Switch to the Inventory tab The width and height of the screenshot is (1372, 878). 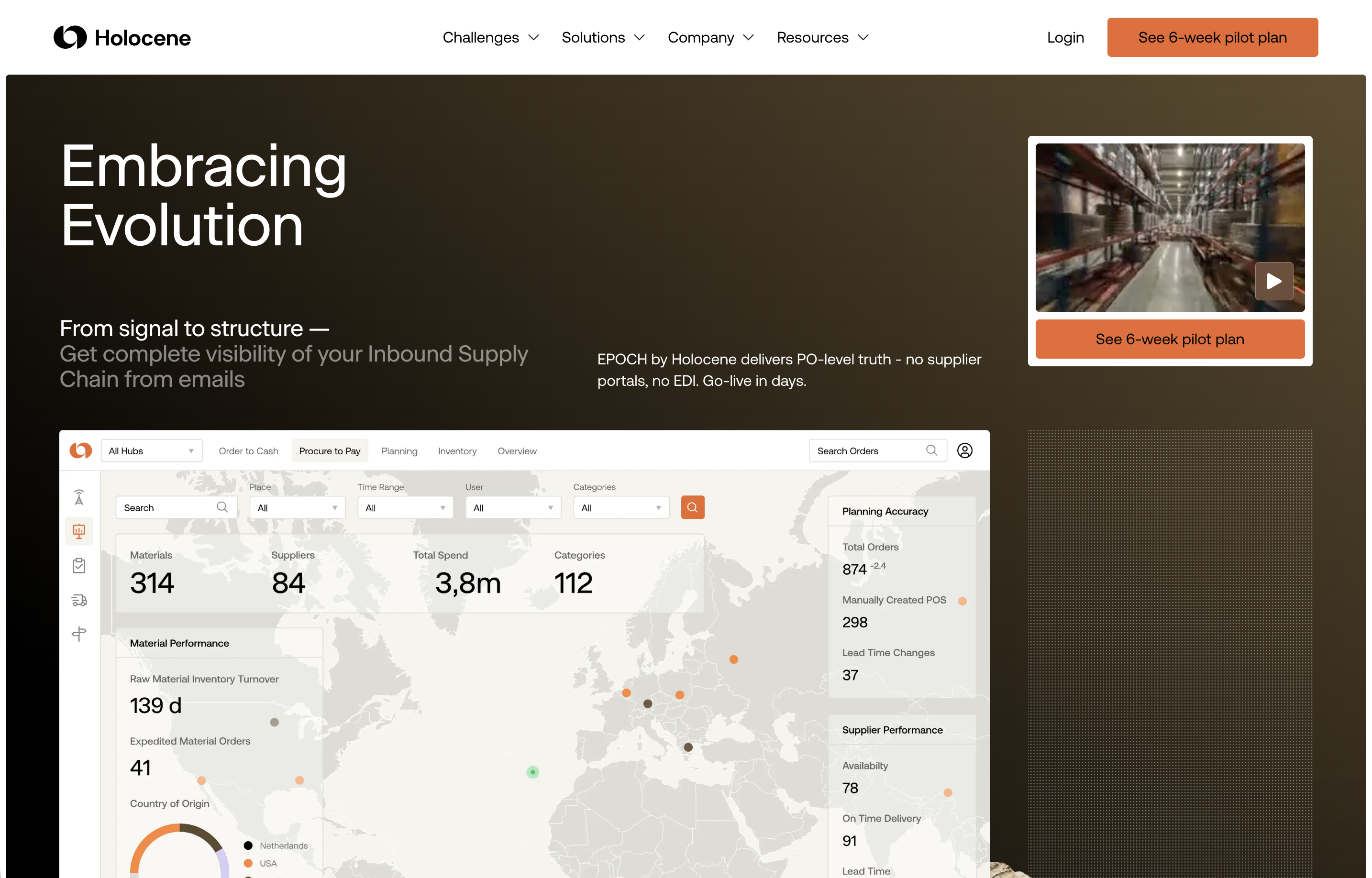point(457,451)
